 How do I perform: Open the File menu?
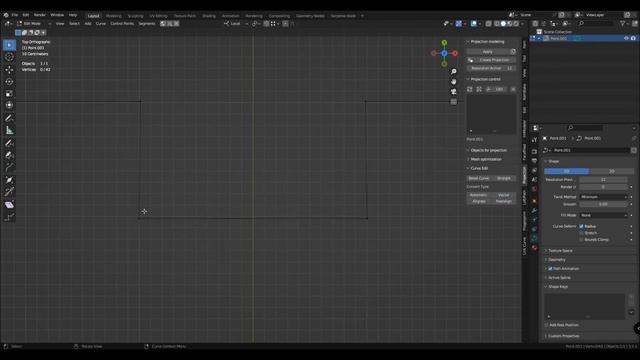coord(15,15)
